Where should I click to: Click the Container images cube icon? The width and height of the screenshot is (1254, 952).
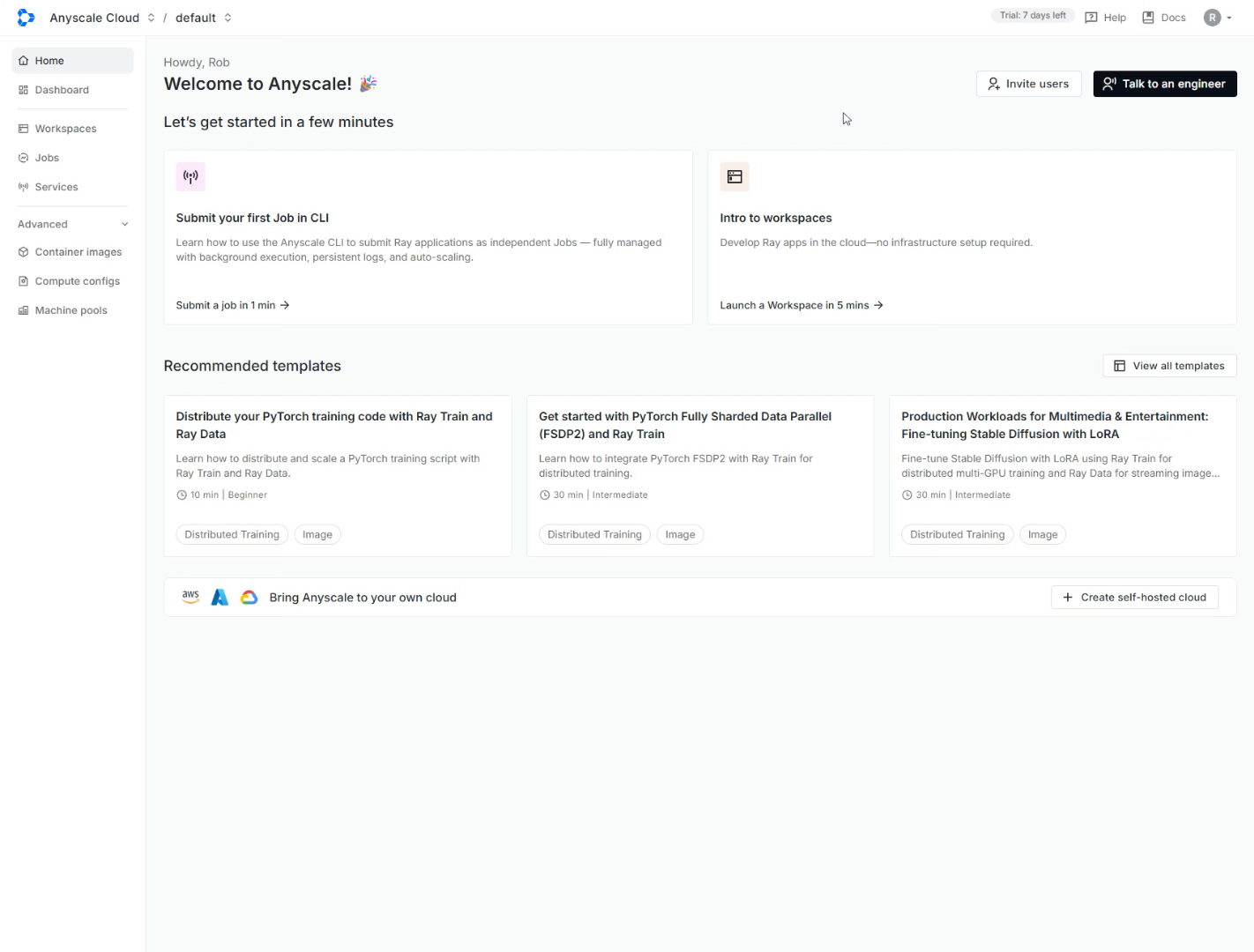pos(24,252)
